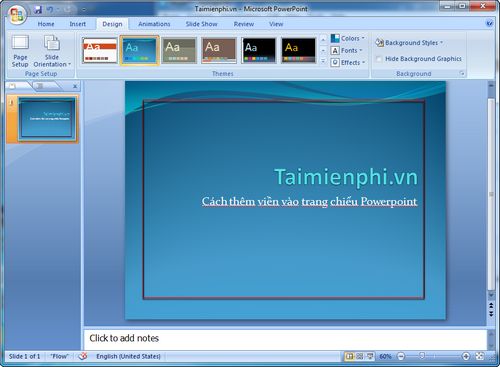Image resolution: width=500 pixels, height=367 pixels.
Task: Show the Slides tab in the left pane
Action: (x=13, y=86)
